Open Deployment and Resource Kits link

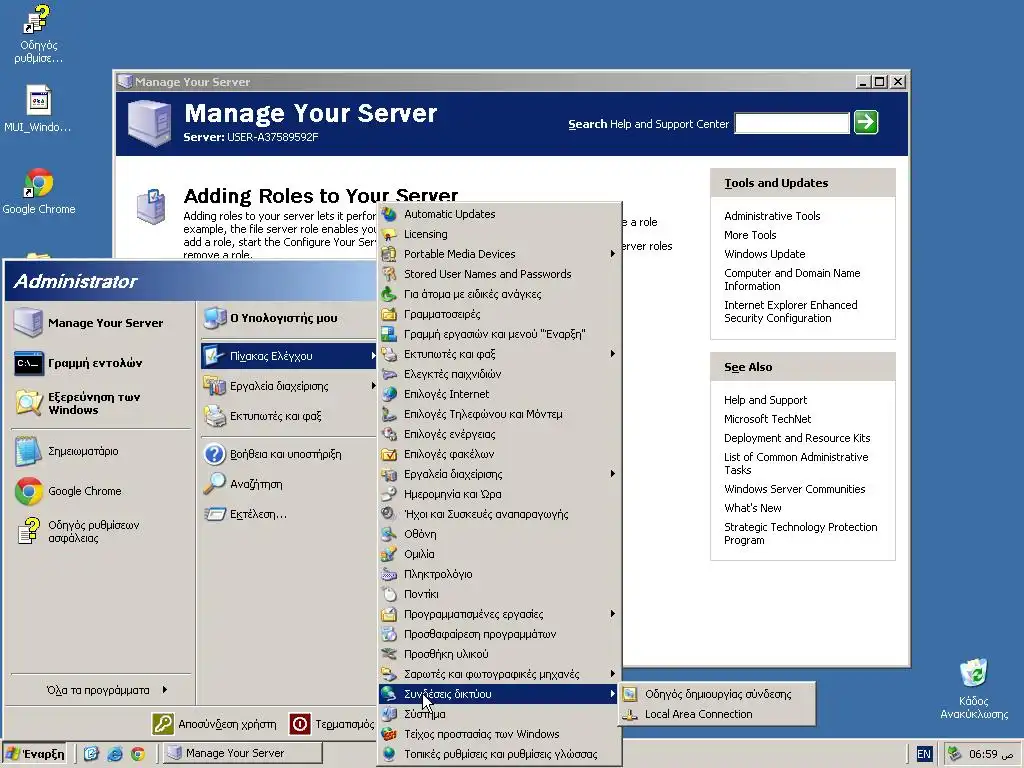tap(797, 438)
